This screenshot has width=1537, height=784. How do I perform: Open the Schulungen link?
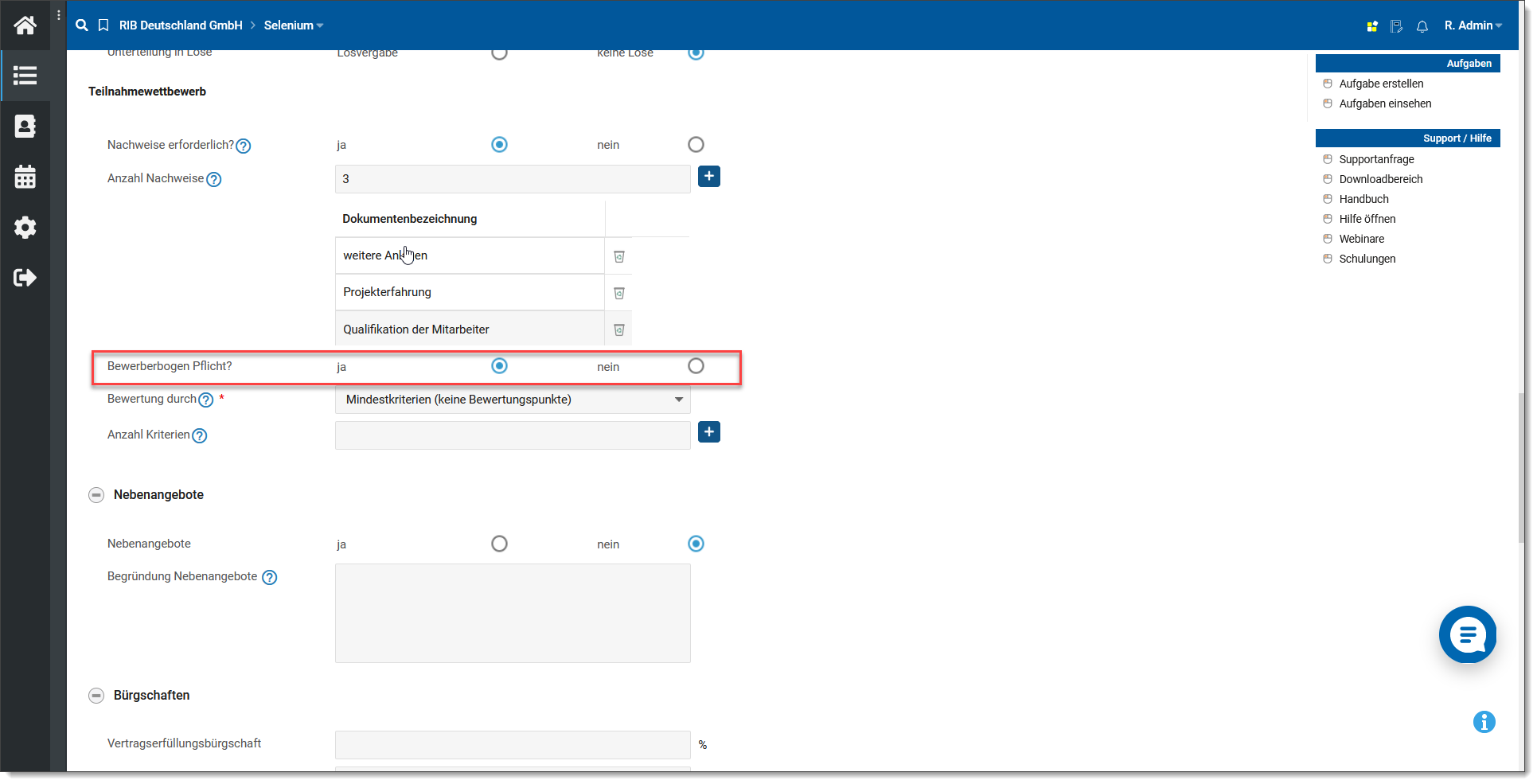(x=1367, y=259)
